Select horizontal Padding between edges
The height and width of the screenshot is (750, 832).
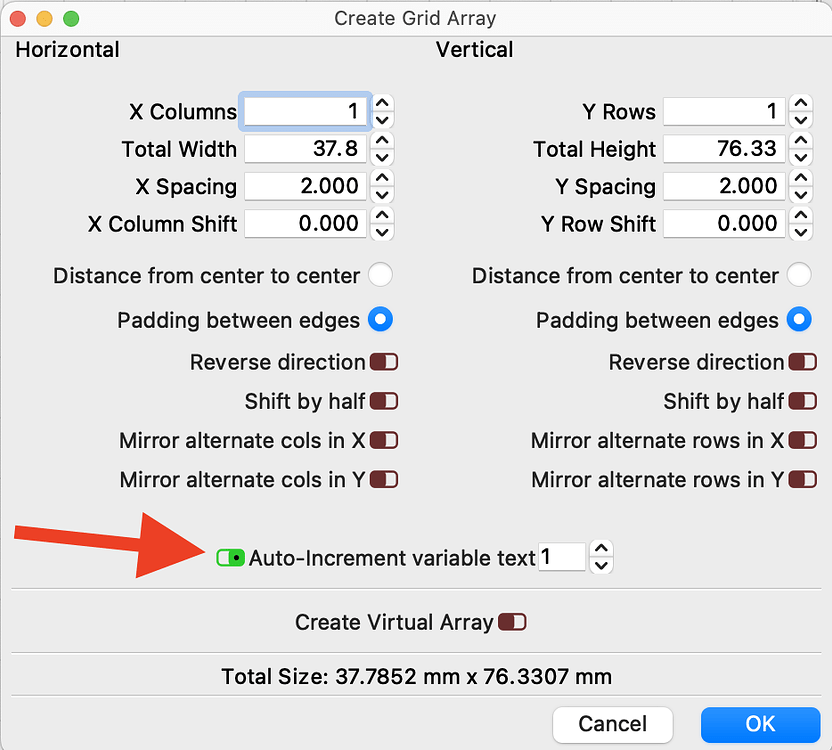click(380, 319)
